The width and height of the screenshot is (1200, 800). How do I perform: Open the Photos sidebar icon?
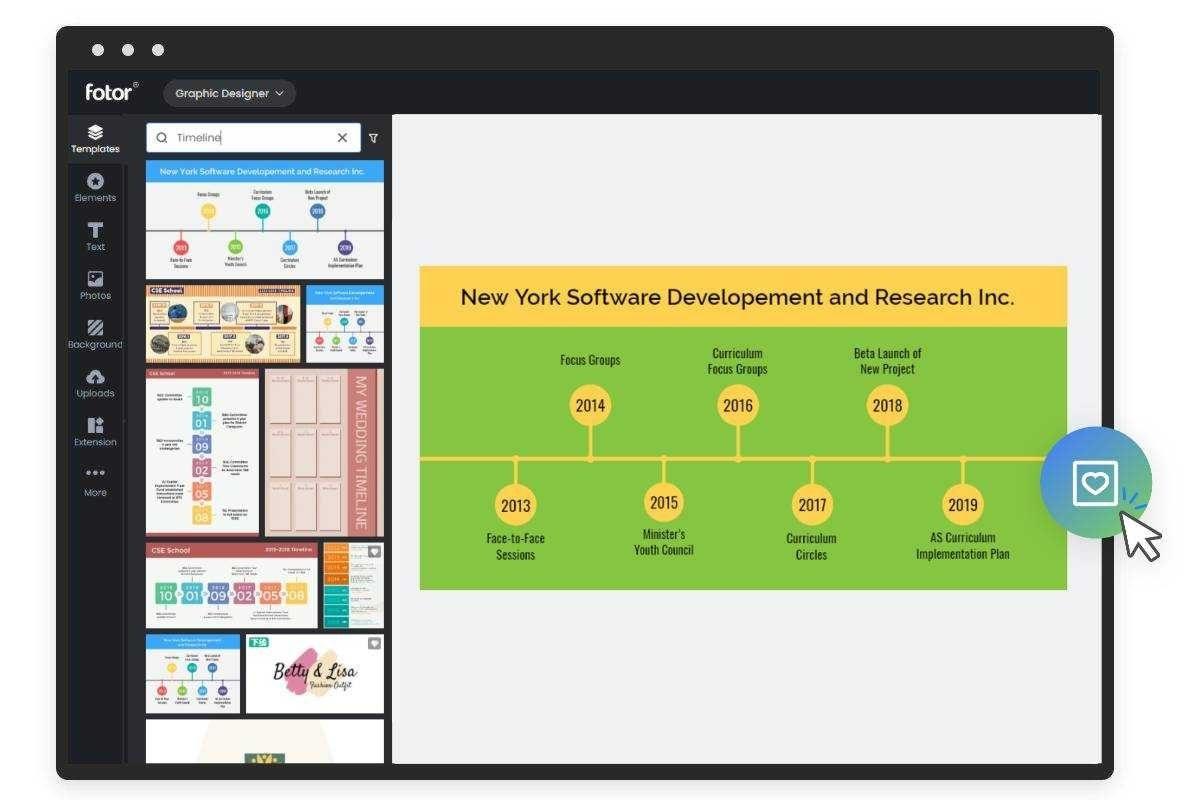(95, 286)
